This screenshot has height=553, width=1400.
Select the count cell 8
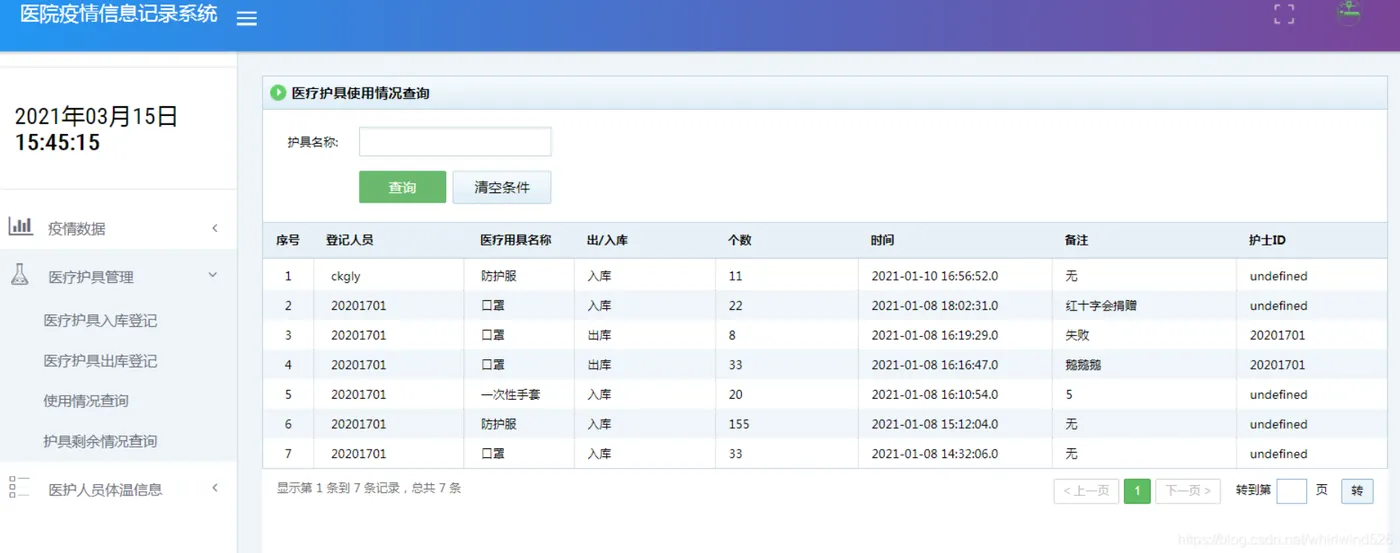click(x=732, y=335)
